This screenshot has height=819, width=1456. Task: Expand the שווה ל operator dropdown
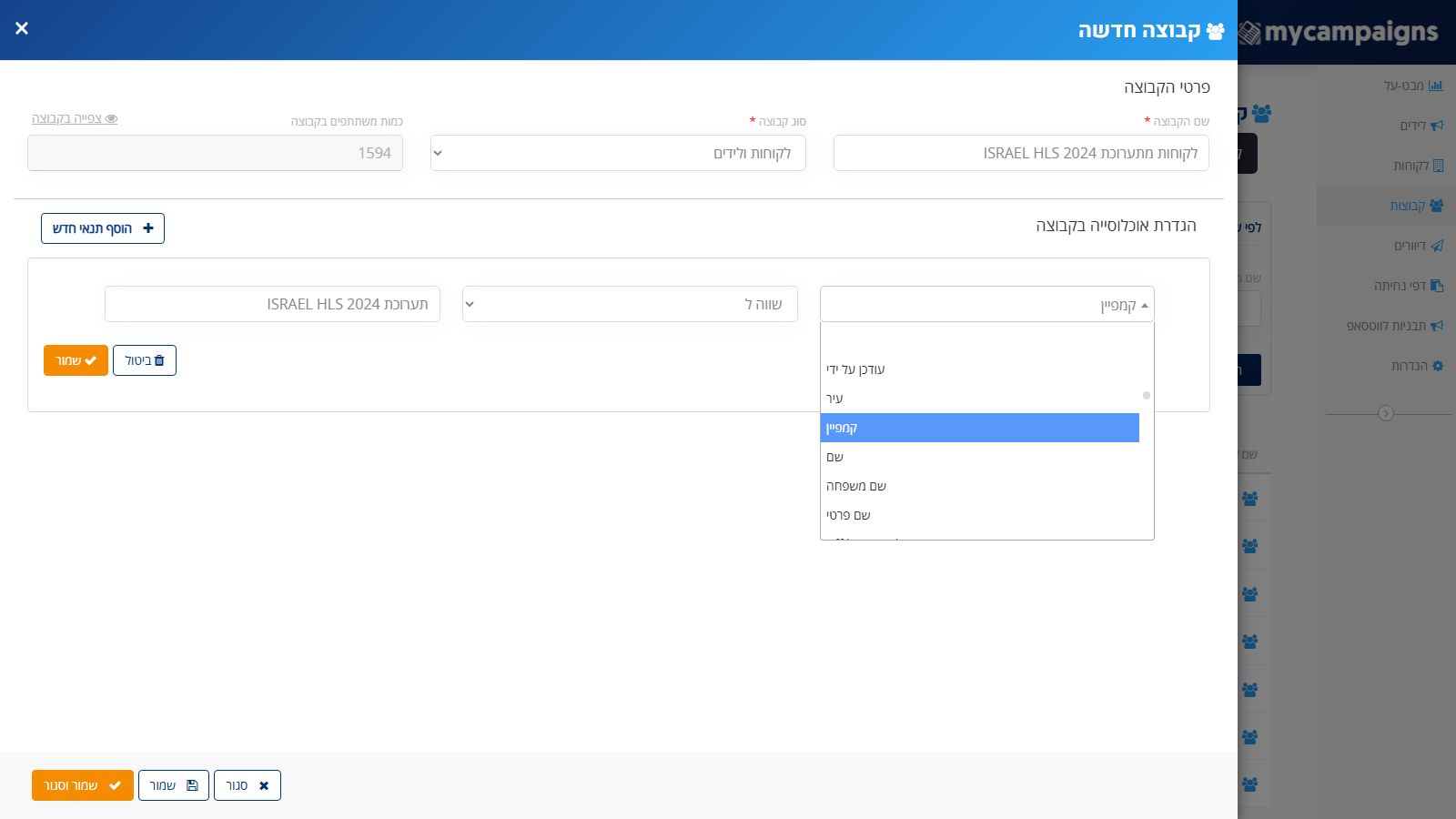click(x=630, y=304)
